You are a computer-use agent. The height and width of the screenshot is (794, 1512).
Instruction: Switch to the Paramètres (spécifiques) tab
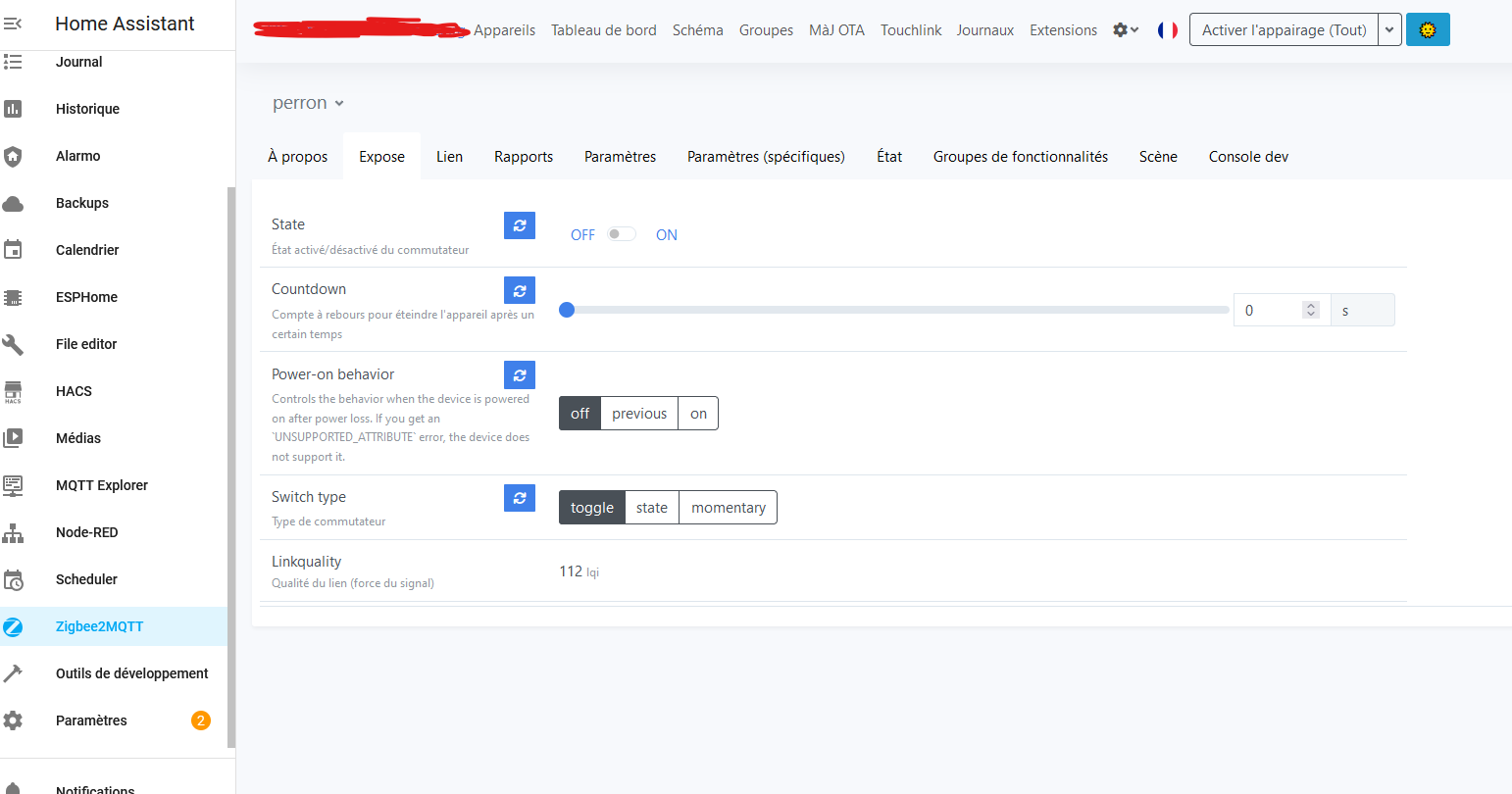pyautogui.click(x=766, y=157)
